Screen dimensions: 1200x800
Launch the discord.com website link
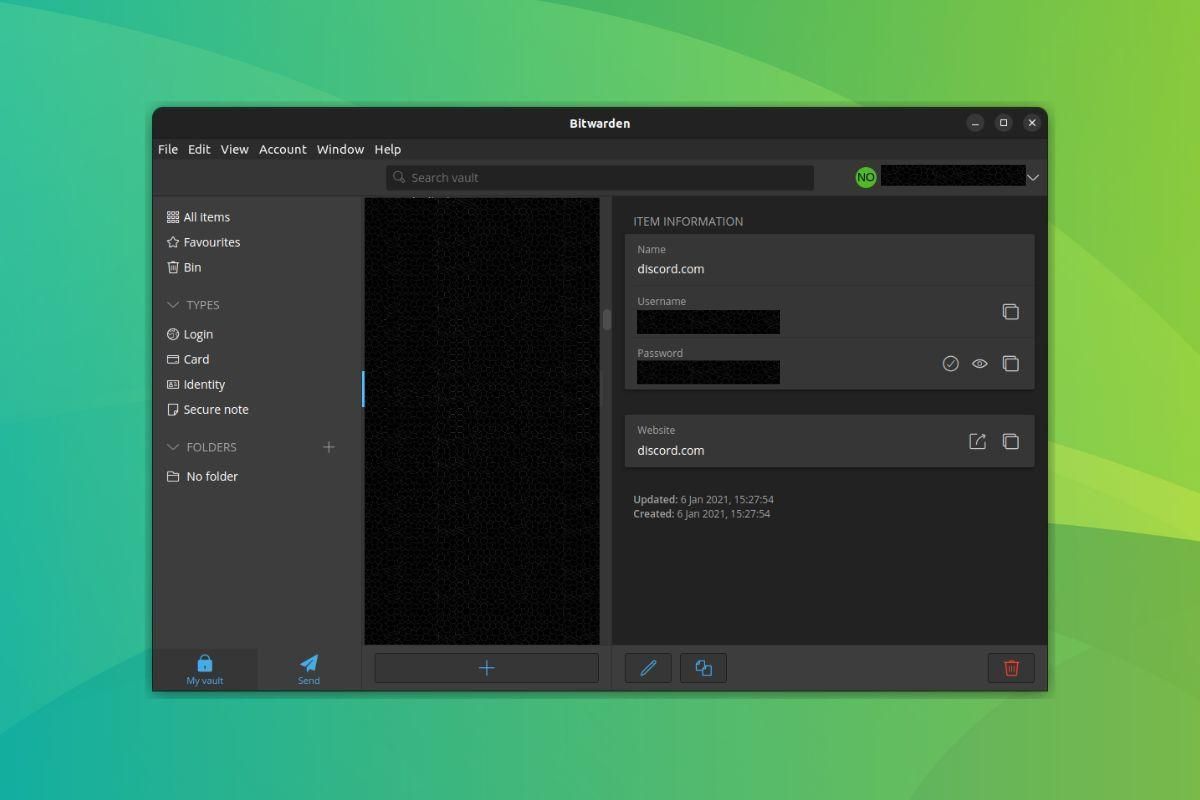click(978, 441)
